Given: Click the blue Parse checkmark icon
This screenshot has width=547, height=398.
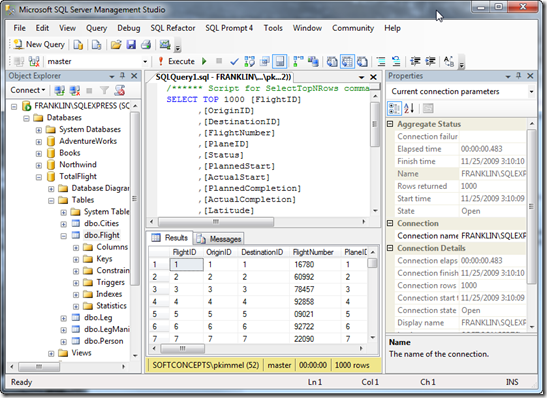Looking at the screenshot, I should [x=234, y=61].
